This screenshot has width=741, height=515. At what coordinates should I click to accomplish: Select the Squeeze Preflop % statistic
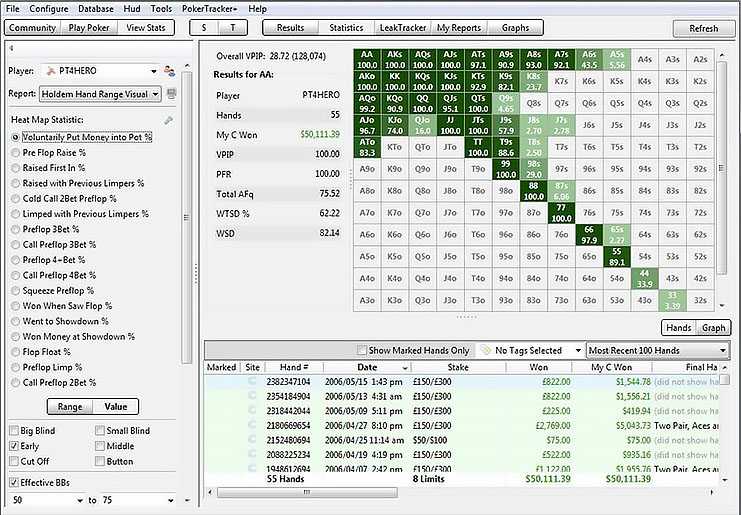tap(16, 291)
